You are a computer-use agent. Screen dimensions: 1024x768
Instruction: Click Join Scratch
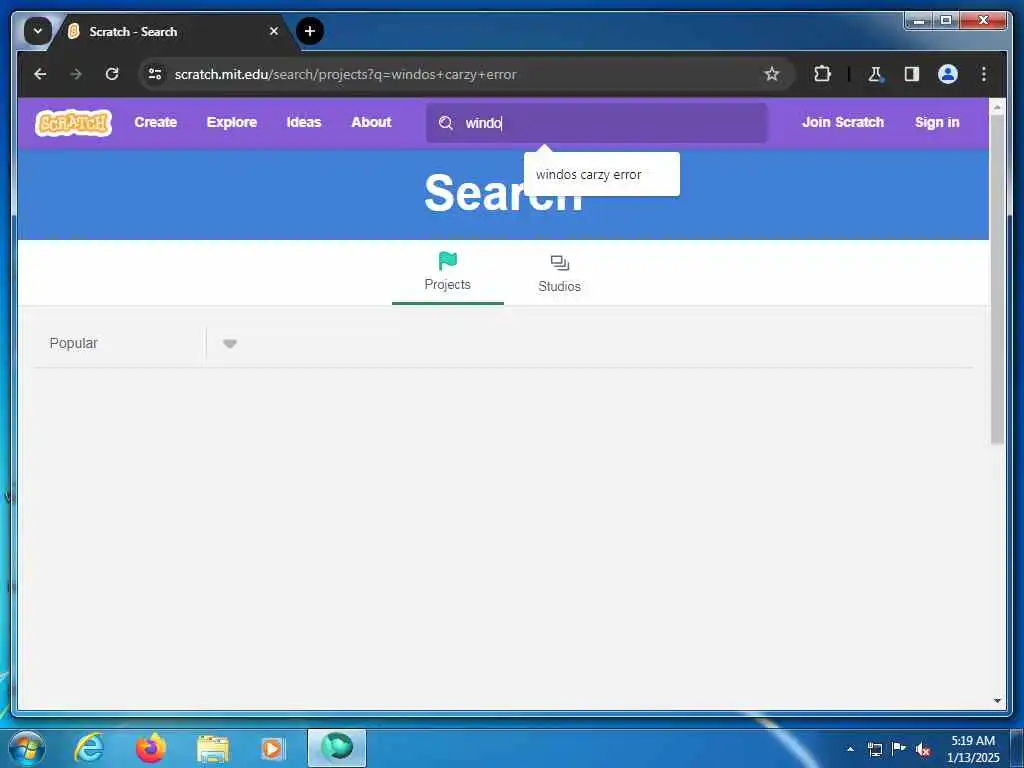coord(842,123)
